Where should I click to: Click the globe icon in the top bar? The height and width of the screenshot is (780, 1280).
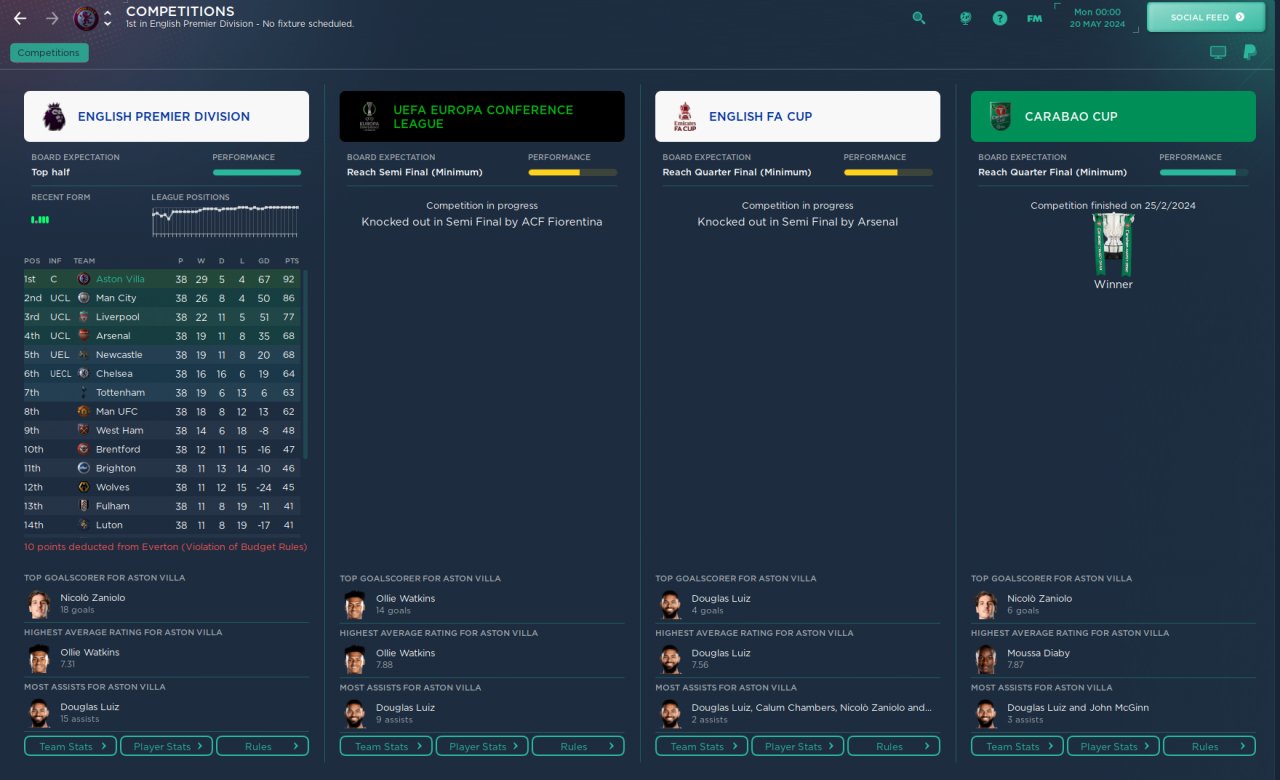(x=965, y=18)
